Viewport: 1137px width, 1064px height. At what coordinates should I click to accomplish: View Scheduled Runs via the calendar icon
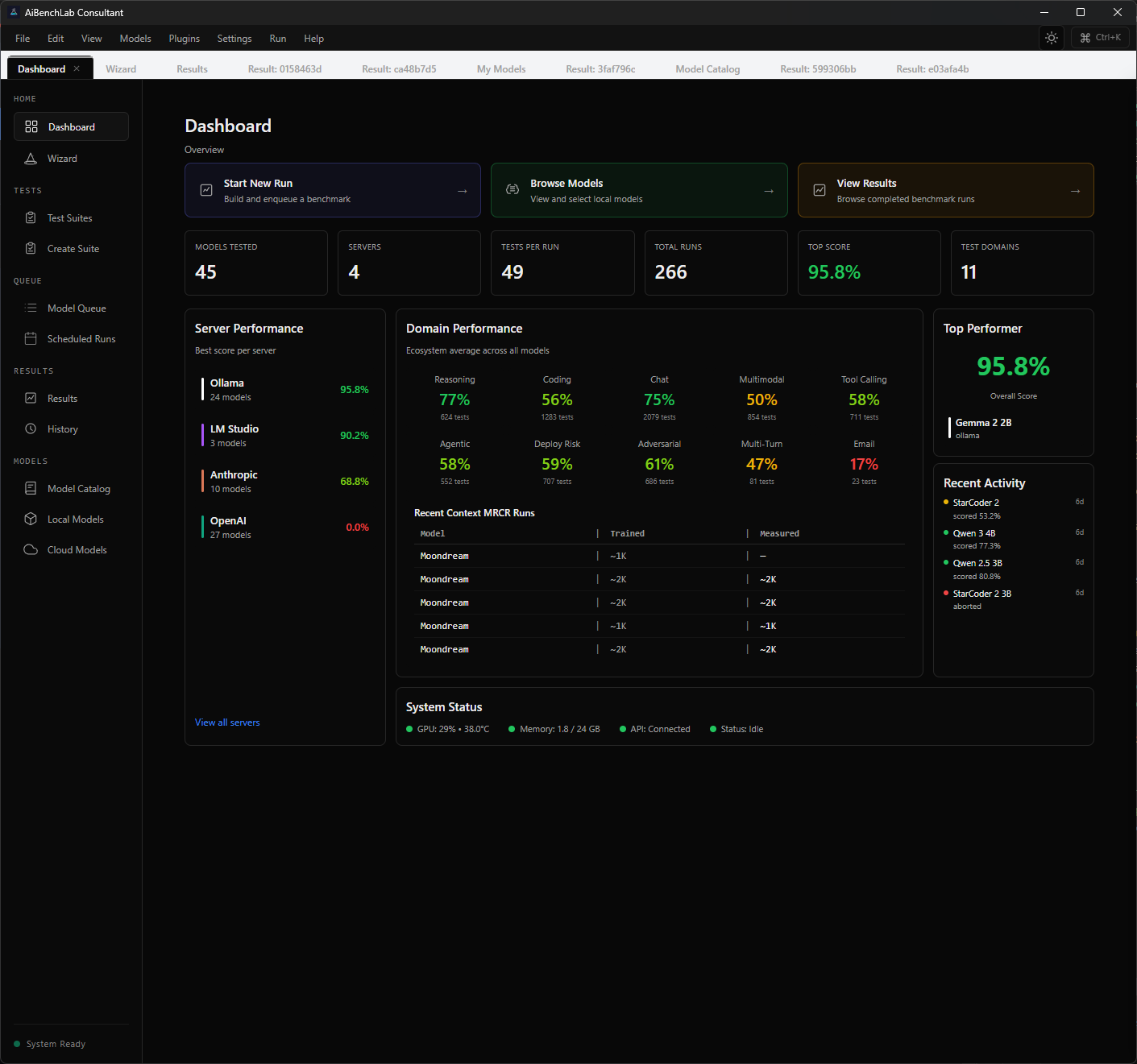(31, 338)
